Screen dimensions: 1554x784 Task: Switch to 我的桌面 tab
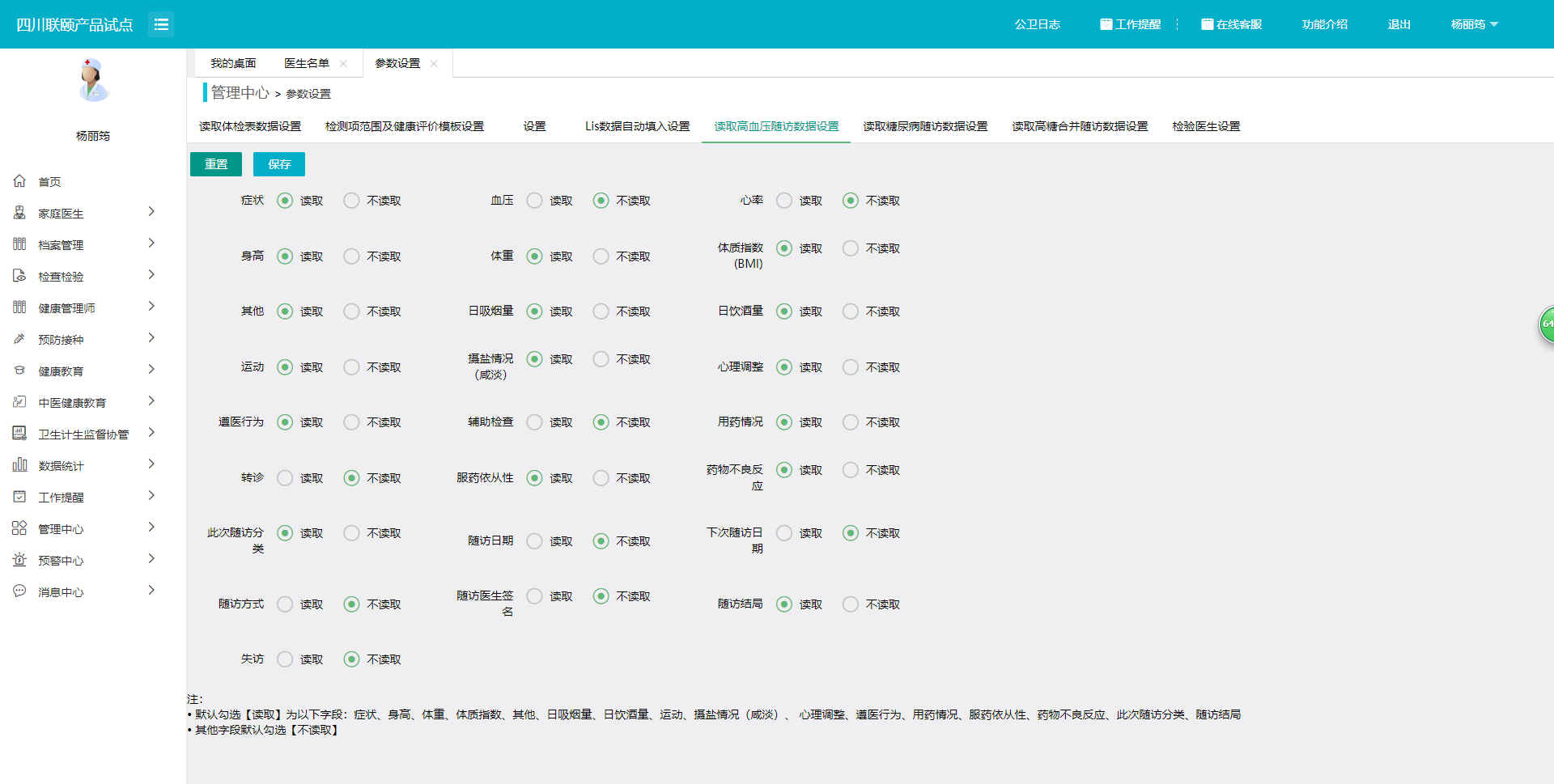pos(233,63)
